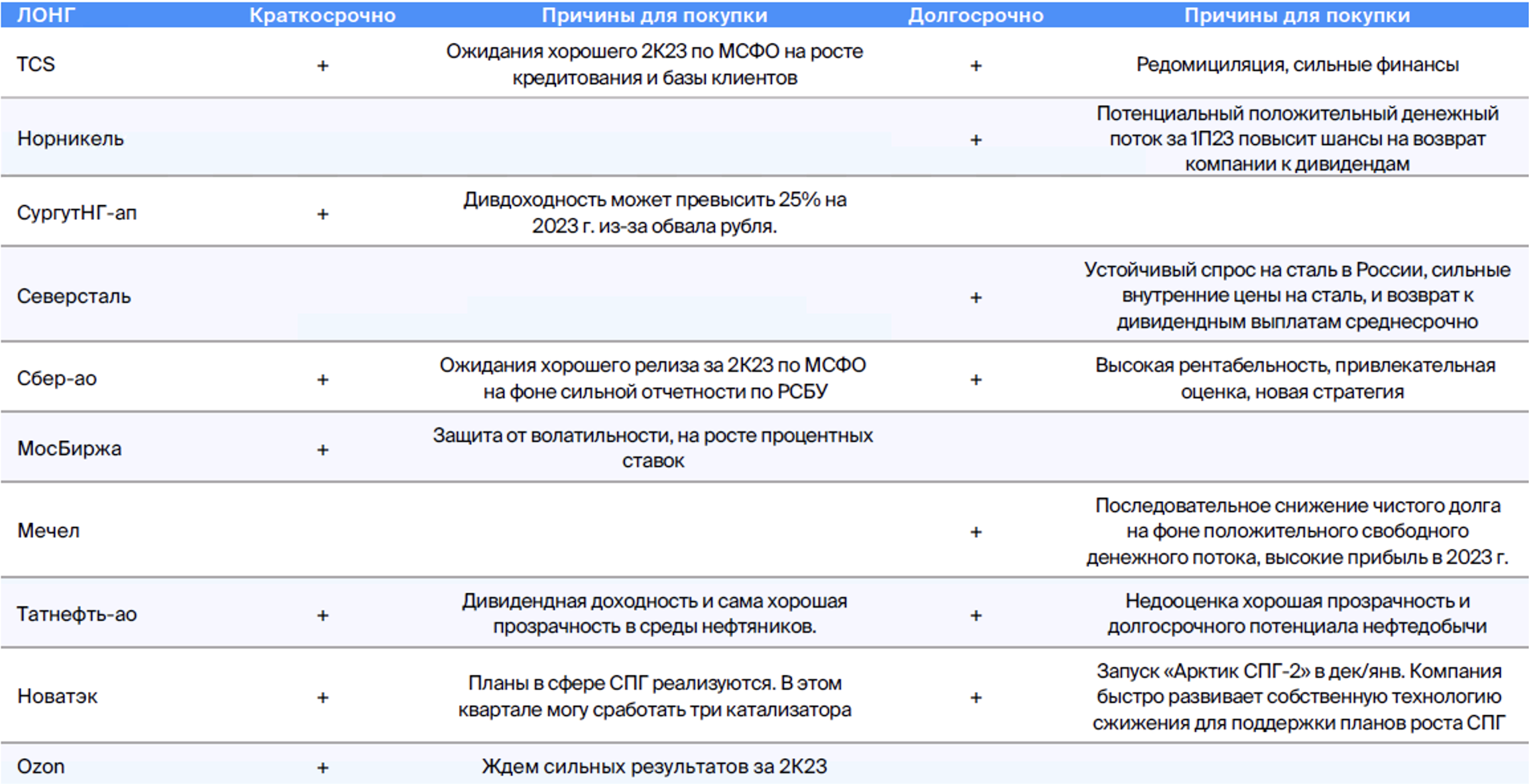The image size is (1529, 784).
Task: Click text 'Ожидания хорошего релиза за 2К23 по МСФО'
Action: 653,365
